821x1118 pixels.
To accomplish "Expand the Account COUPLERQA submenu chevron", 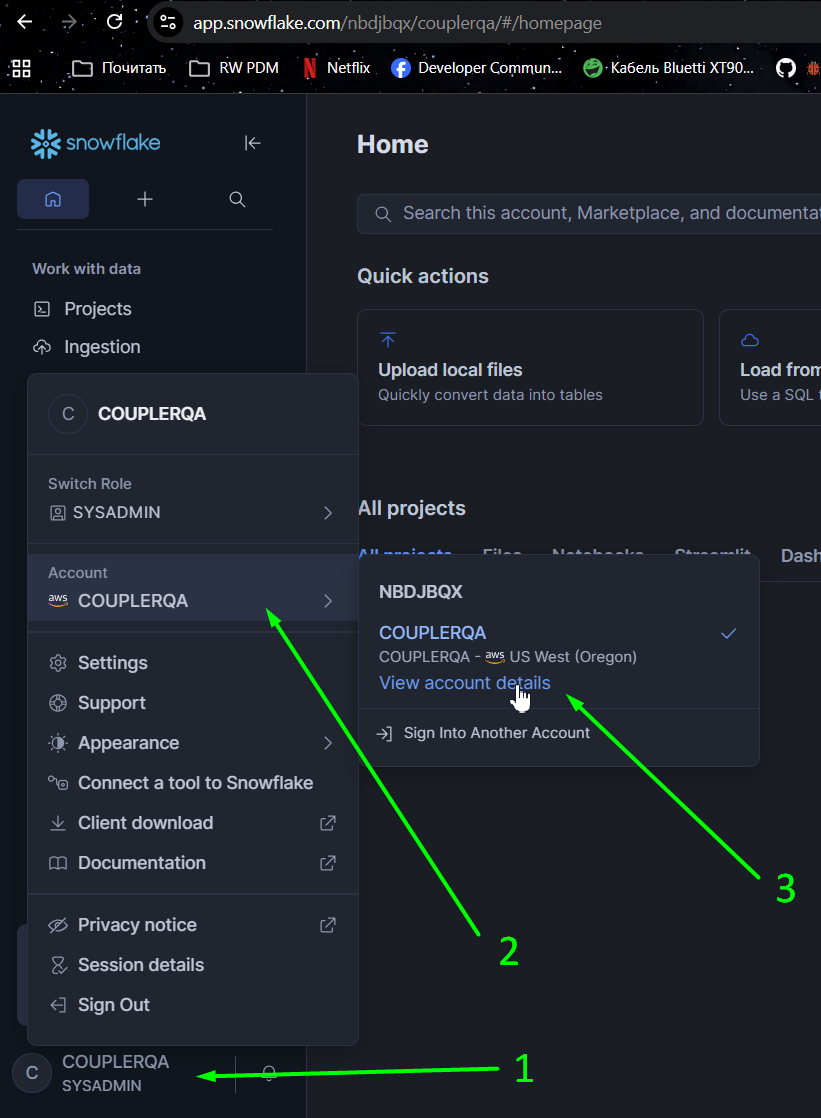I will tap(327, 600).
